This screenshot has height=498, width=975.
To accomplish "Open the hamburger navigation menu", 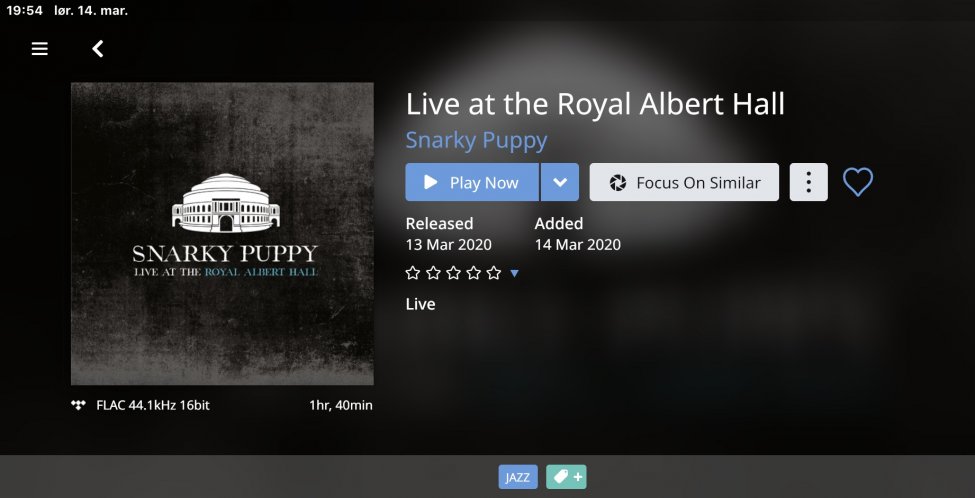I will (40, 48).
